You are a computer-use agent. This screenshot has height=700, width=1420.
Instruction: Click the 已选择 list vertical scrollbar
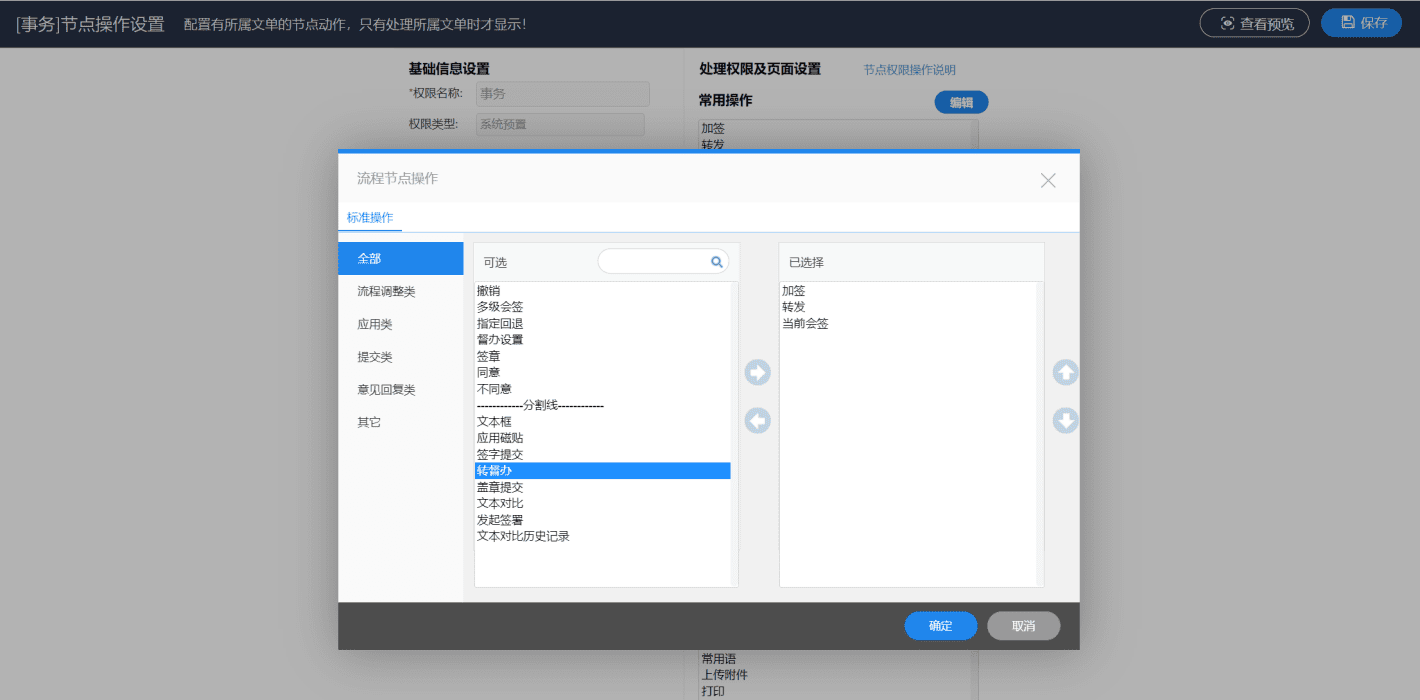(x=1040, y=434)
